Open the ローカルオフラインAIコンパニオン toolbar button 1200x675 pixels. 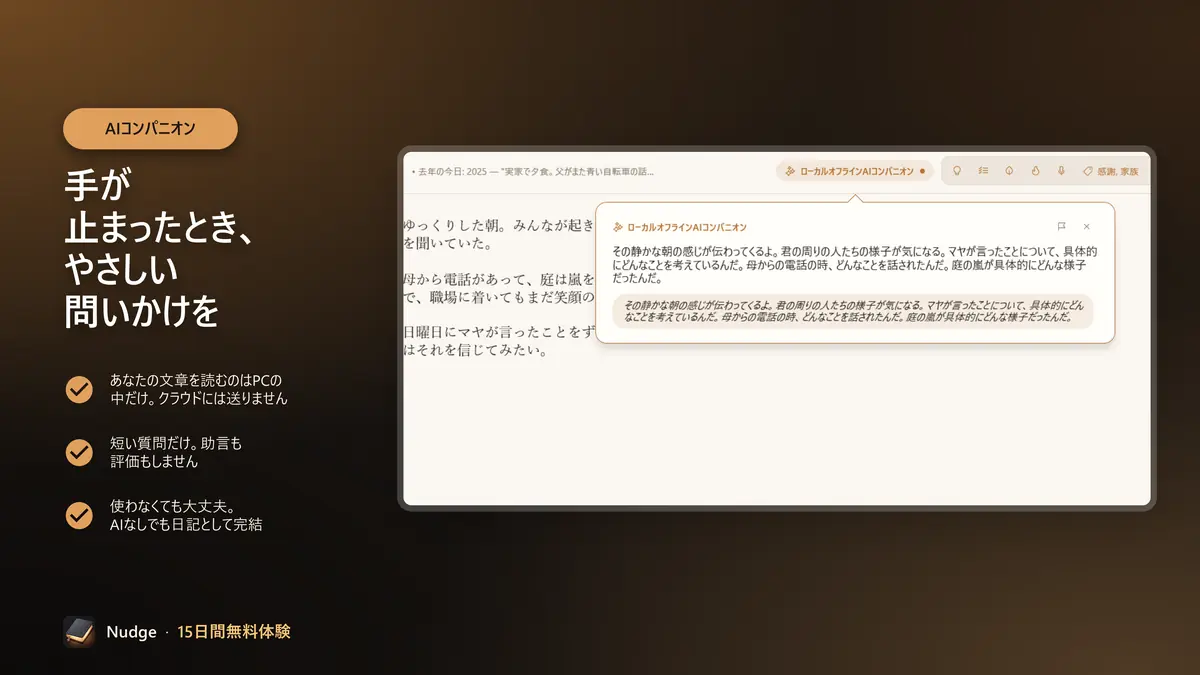pyautogui.click(x=854, y=171)
